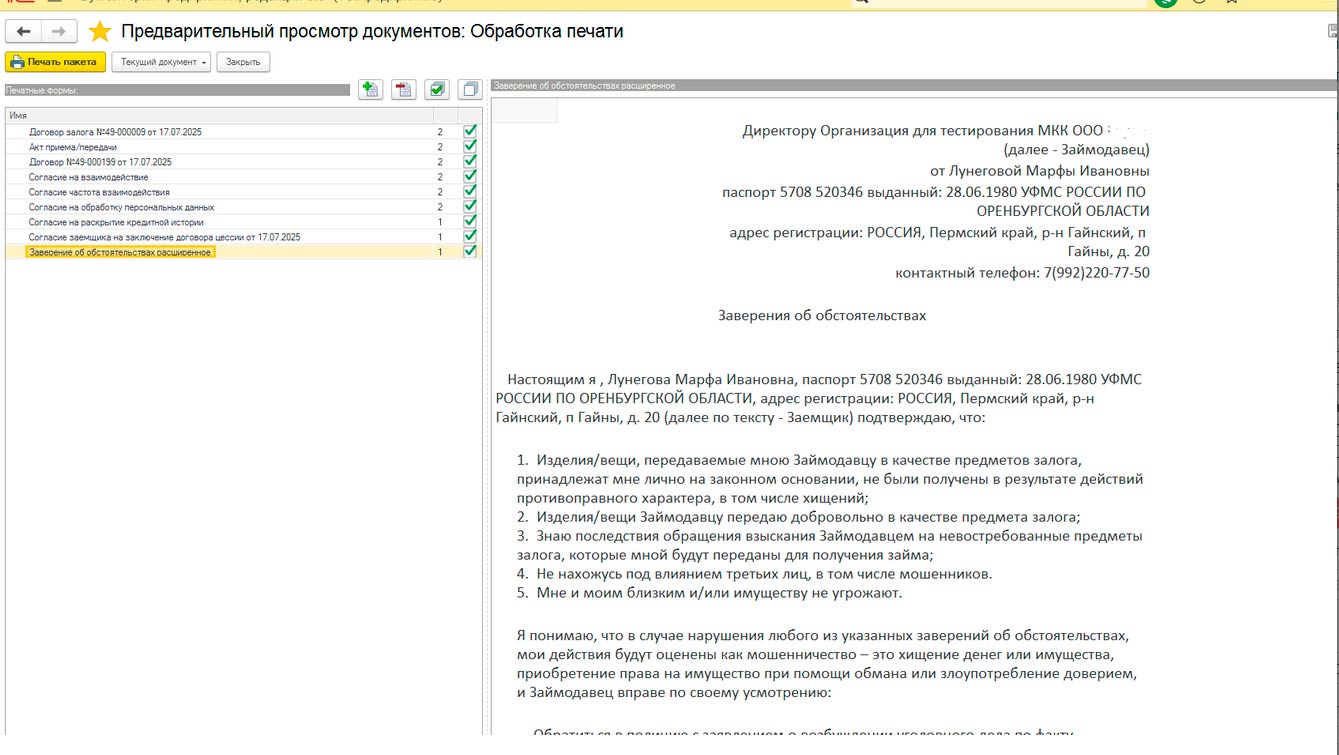
Task: Add a print form with the green plus icon
Action: coord(371,90)
